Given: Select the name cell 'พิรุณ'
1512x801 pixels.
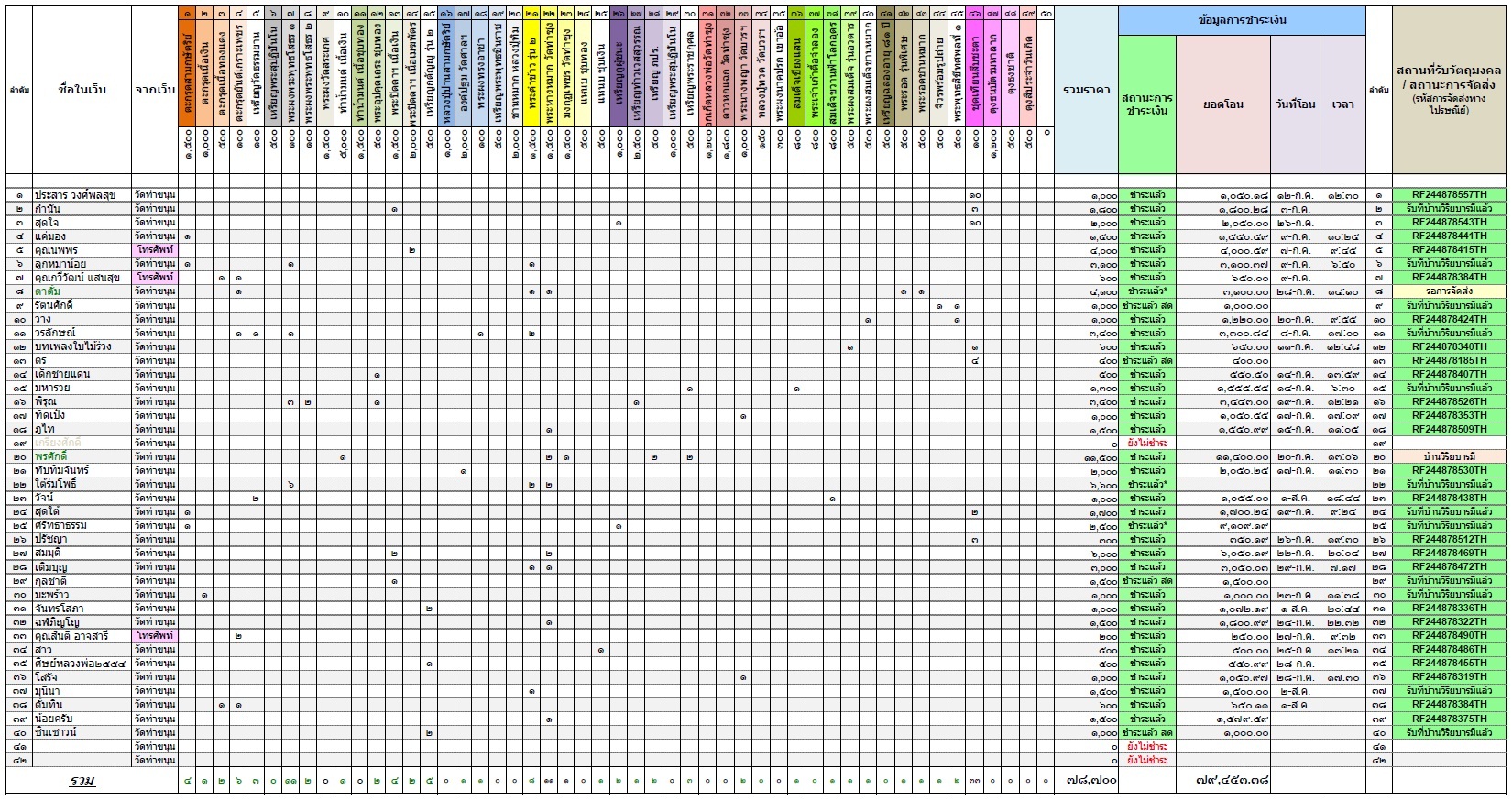Looking at the screenshot, I should [82, 401].
